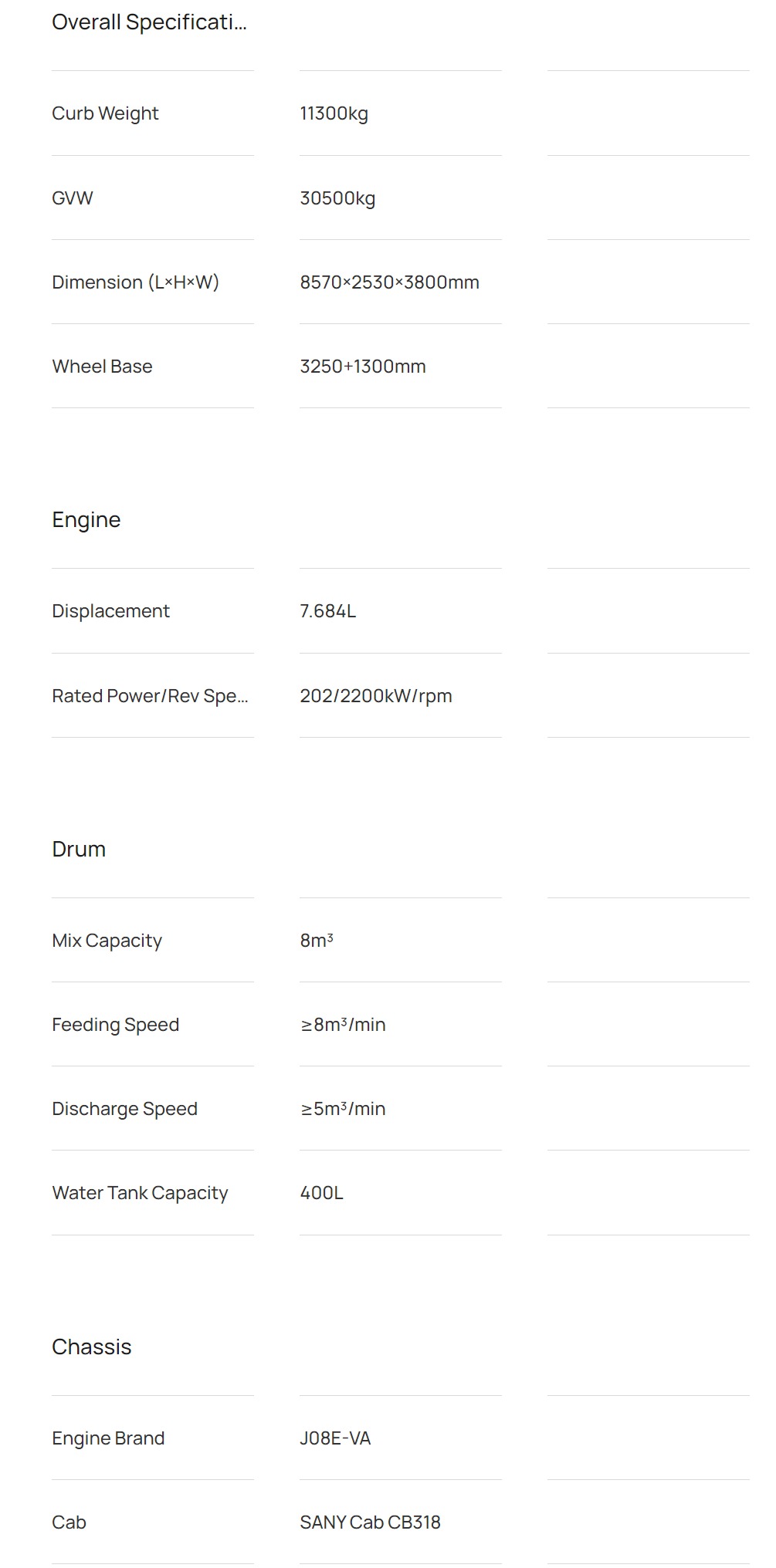Select the Discharge Speed label
The image size is (776, 1568).
point(124,1109)
